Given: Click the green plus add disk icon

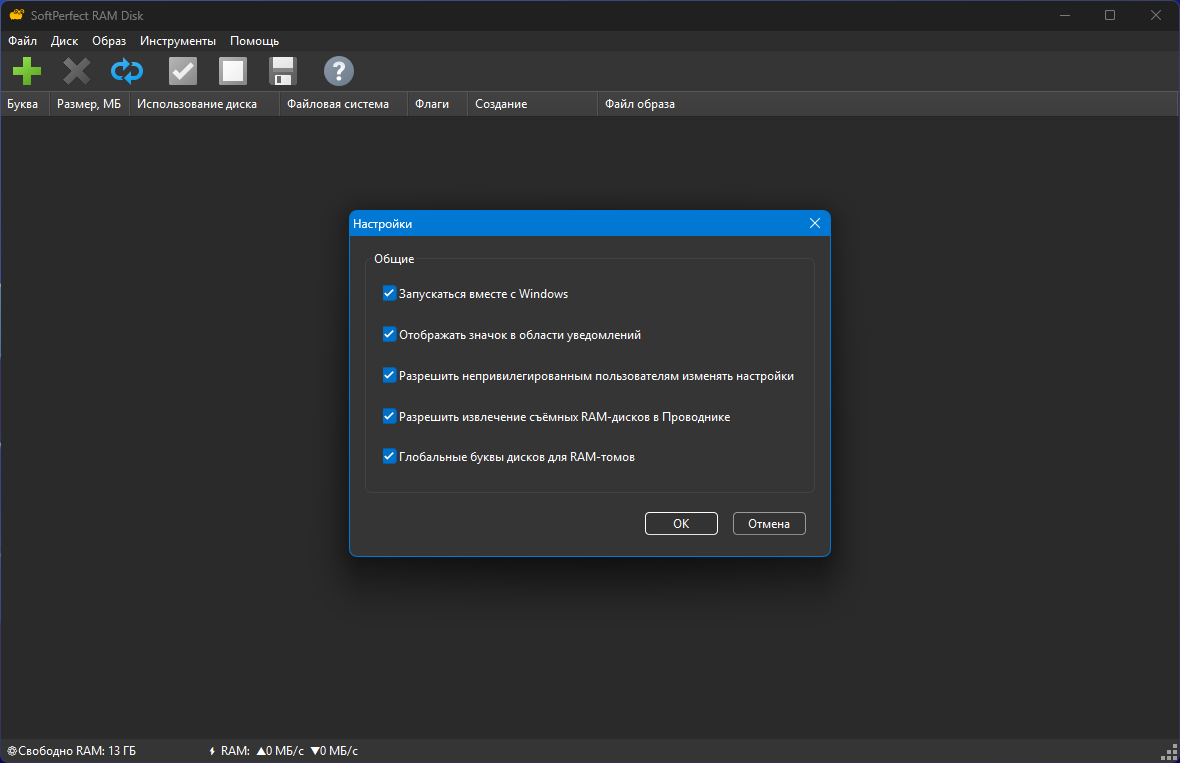Looking at the screenshot, I should (27, 71).
